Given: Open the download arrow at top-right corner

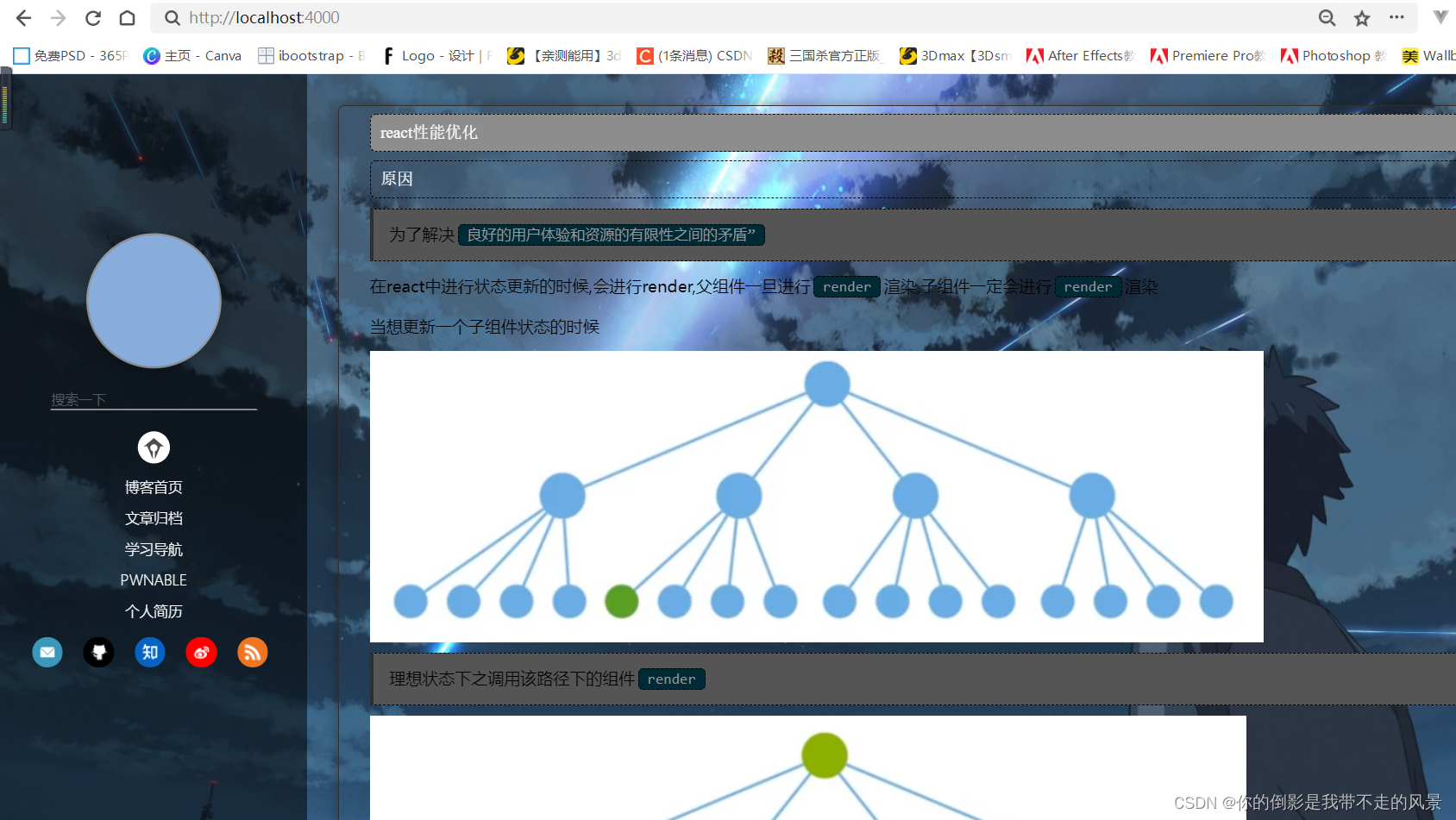Looking at the screenshot, I should 1440,17.
